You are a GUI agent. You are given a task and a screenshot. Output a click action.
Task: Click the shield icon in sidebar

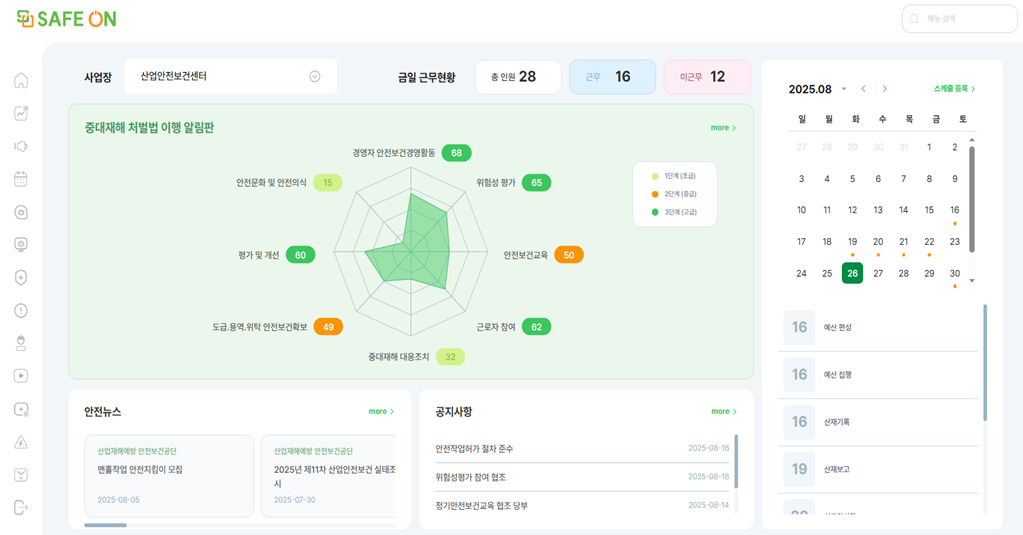coord(21,277)
